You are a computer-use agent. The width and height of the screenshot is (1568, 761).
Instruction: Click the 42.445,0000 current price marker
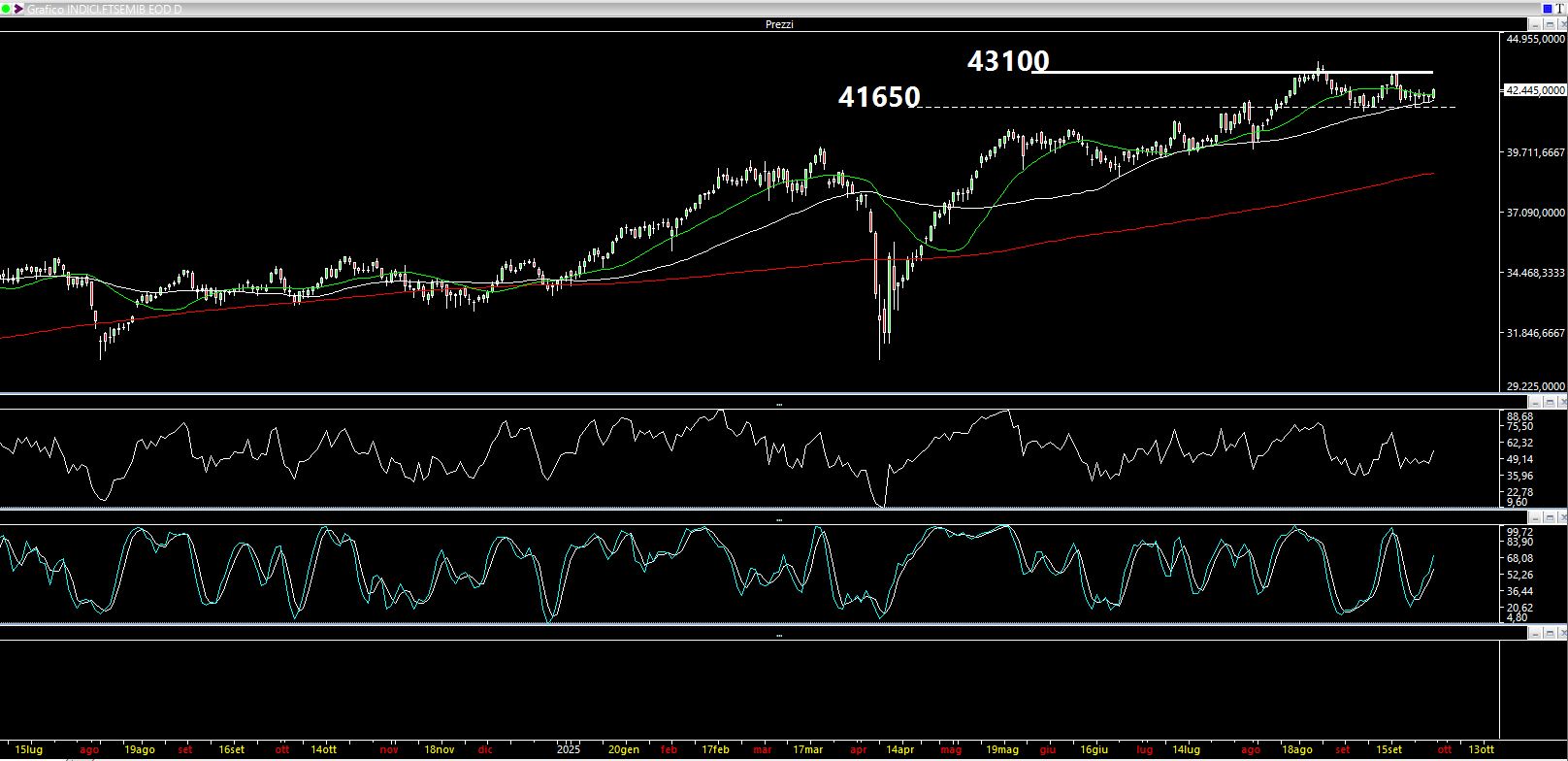pos(1533,90)
